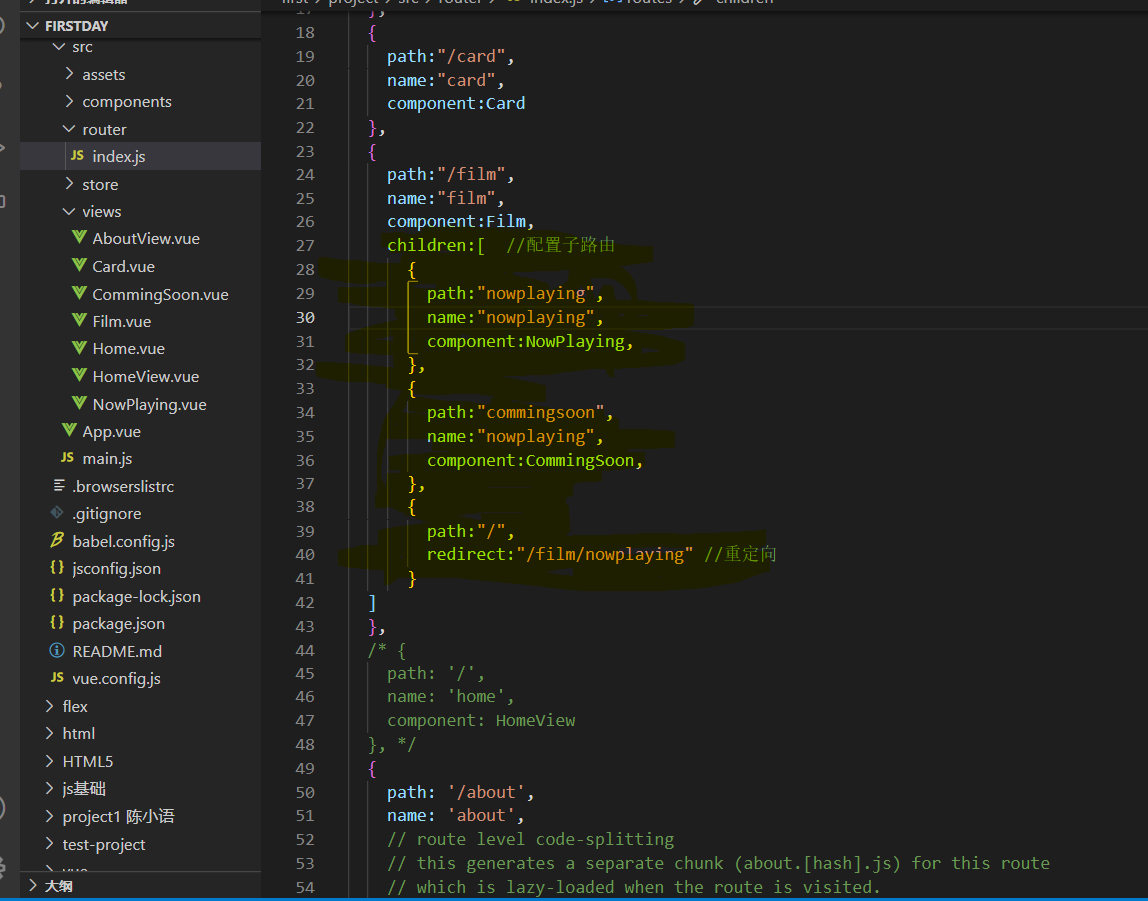Screen dimensions: 1148x901
Task: Click the Vue icon beside NowPlaying.vue
Action: [x=79, y=403]
